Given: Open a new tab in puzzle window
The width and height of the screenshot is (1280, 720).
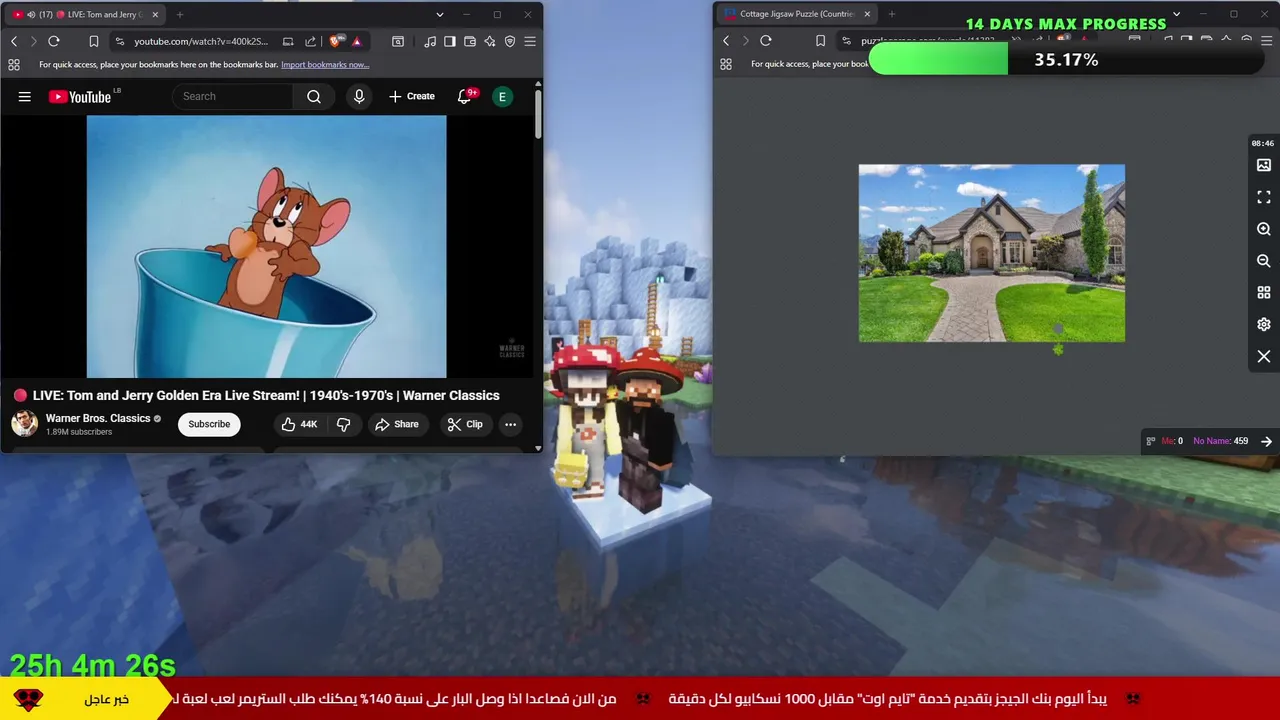Looking at the screenshot, I should pos(892,14).
